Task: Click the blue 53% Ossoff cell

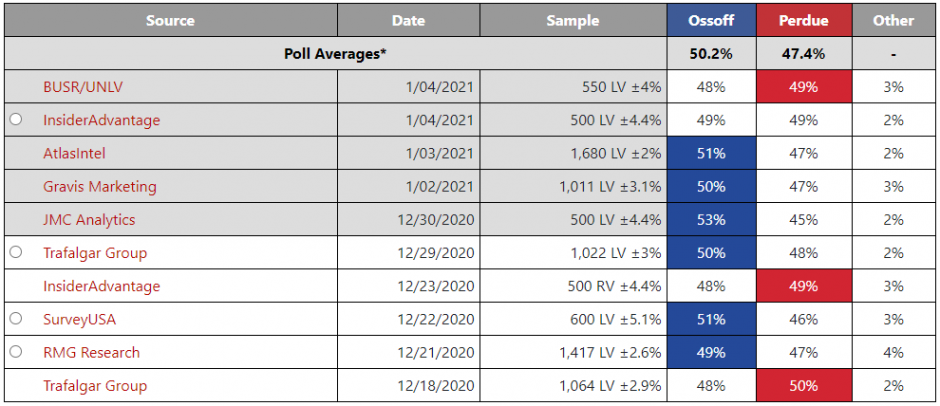Action: pyautogui.click(x=711, y=220)
